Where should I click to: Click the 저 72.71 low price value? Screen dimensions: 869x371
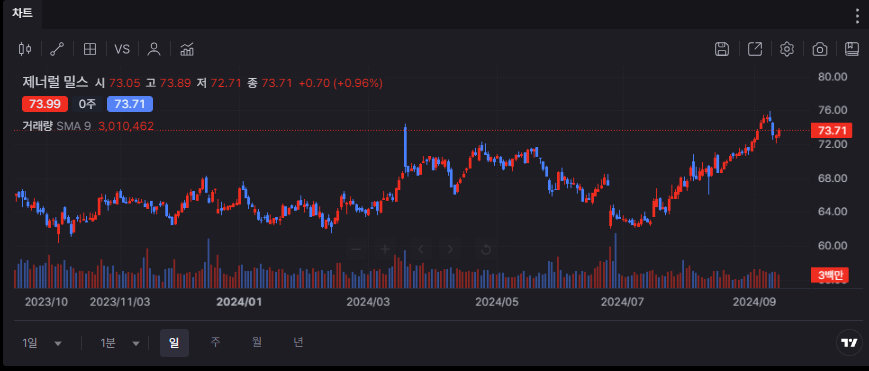coord(219,83)
